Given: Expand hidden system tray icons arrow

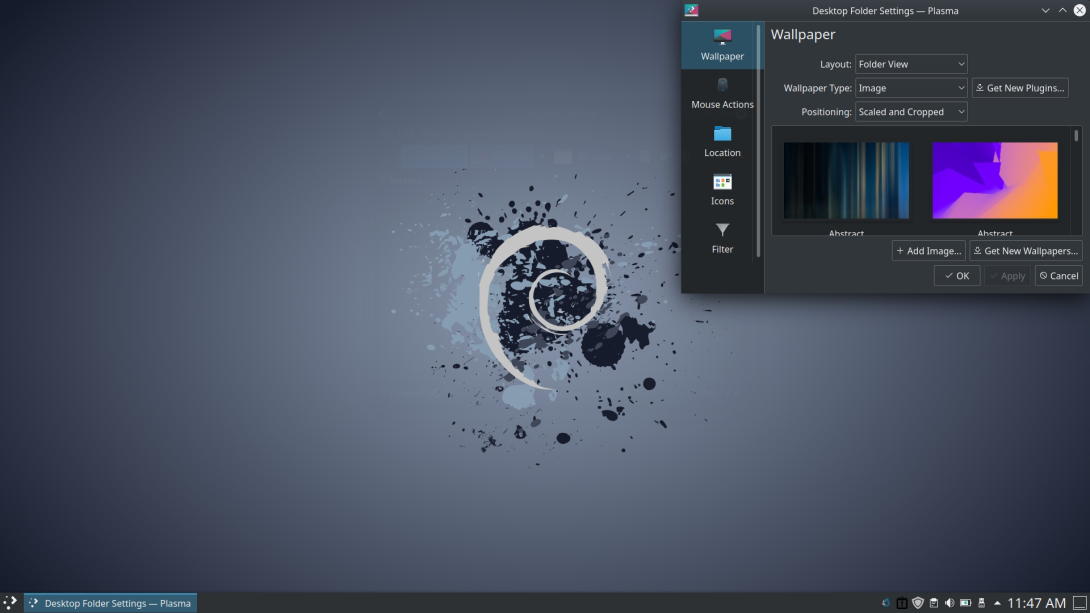Looking at the screenshot, I should coord(997,603).
